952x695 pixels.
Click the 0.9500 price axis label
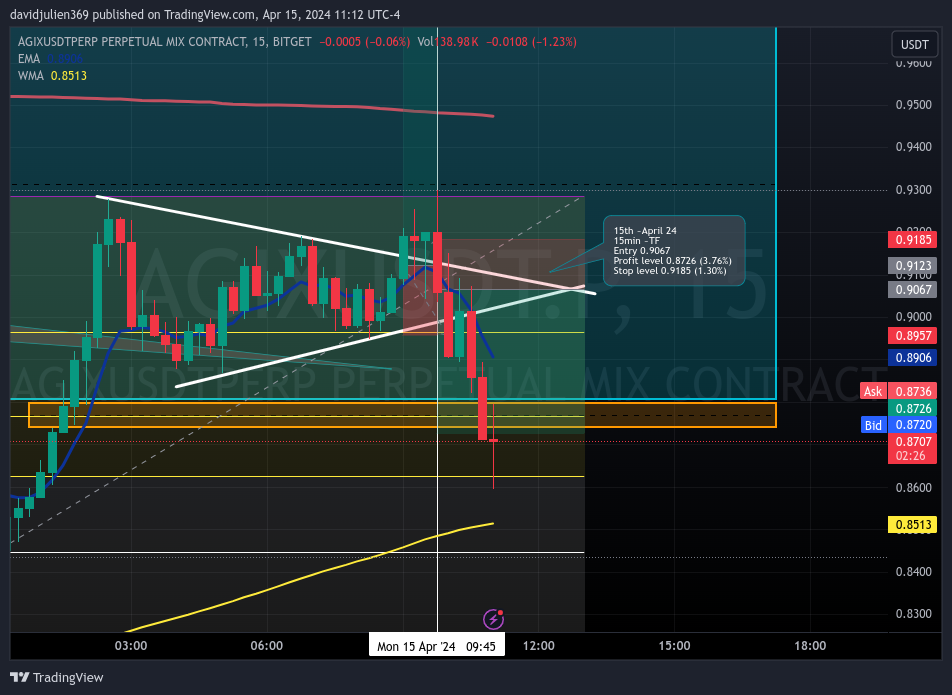[x=914, y=105]
